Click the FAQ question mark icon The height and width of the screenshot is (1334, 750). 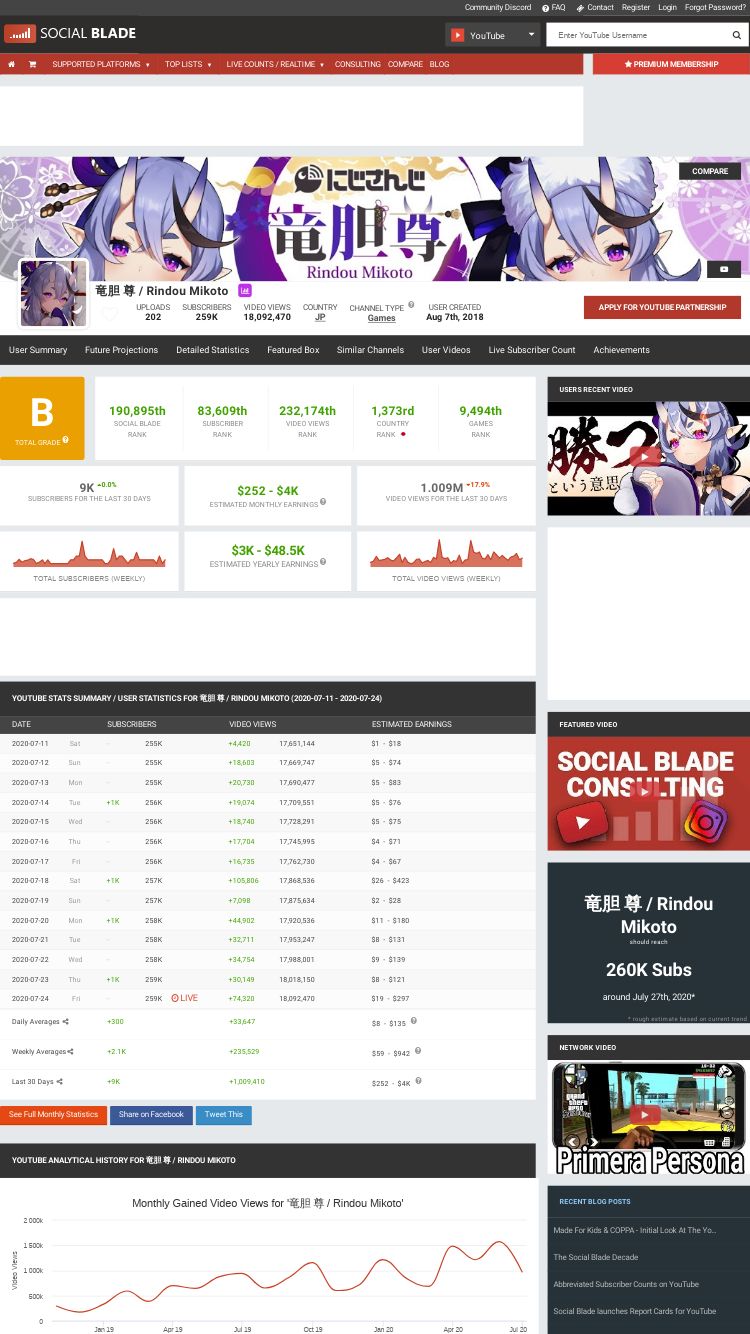[546, 7]
